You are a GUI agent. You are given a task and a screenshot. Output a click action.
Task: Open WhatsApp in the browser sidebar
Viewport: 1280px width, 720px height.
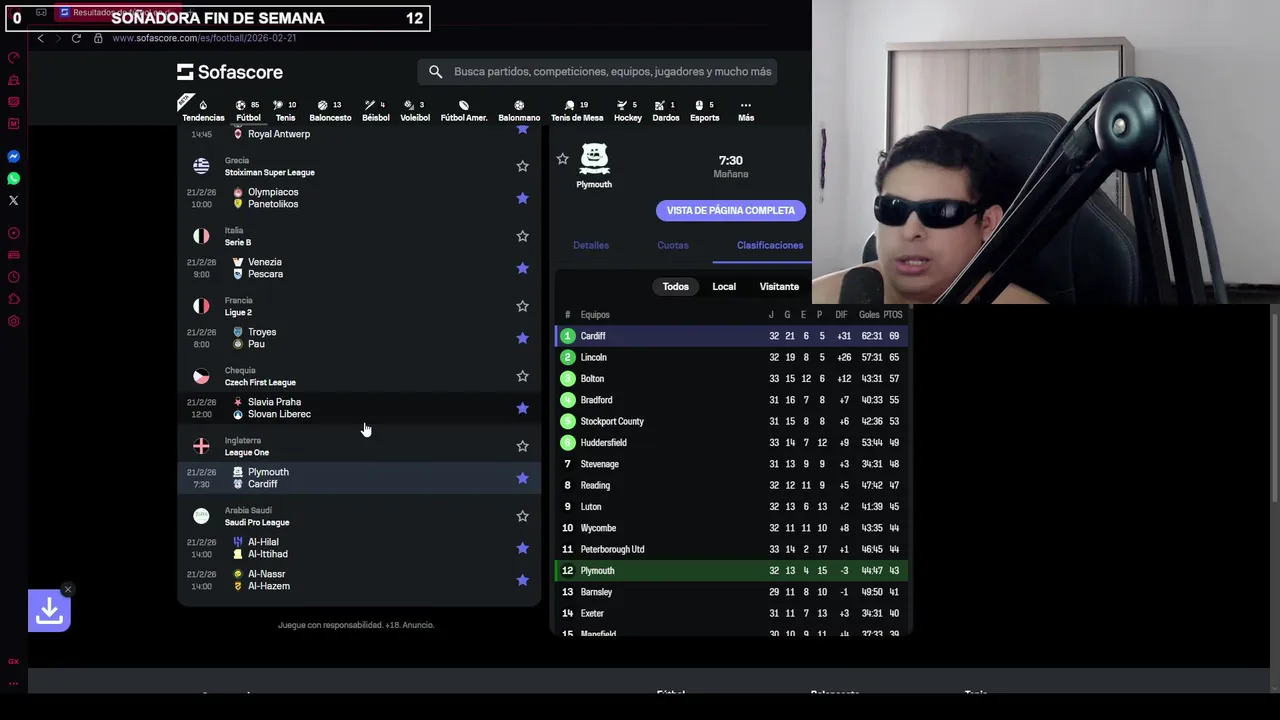[x=14, y=179]
